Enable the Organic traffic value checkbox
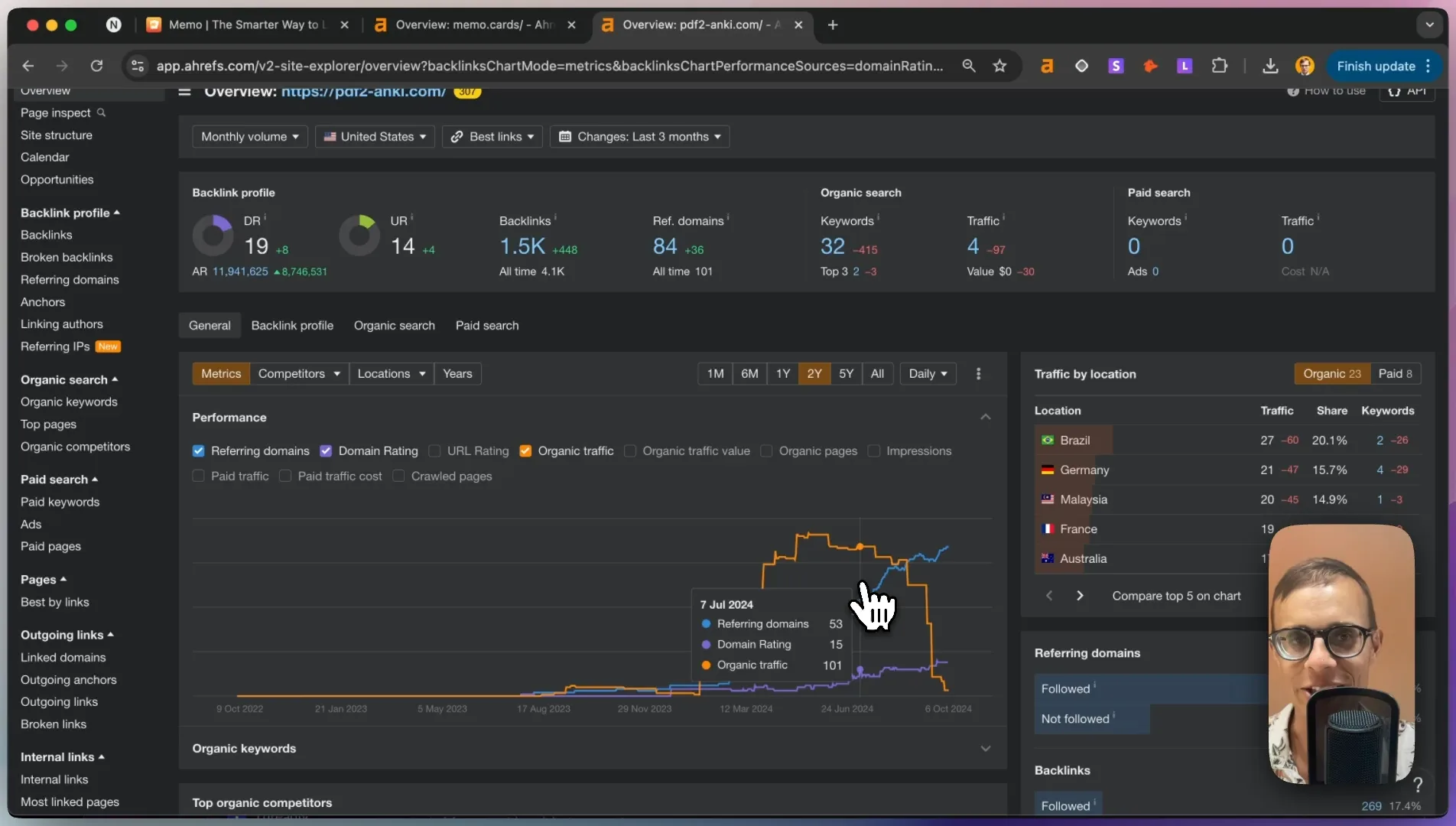Screen dimensions: 1456x826 [630, 450]
